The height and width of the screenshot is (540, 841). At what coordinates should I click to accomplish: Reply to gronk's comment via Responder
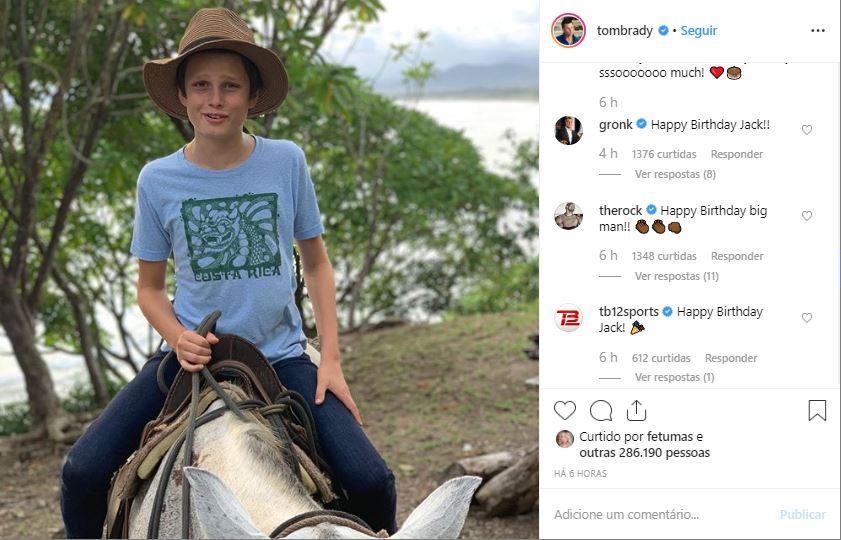coord(737,154)
